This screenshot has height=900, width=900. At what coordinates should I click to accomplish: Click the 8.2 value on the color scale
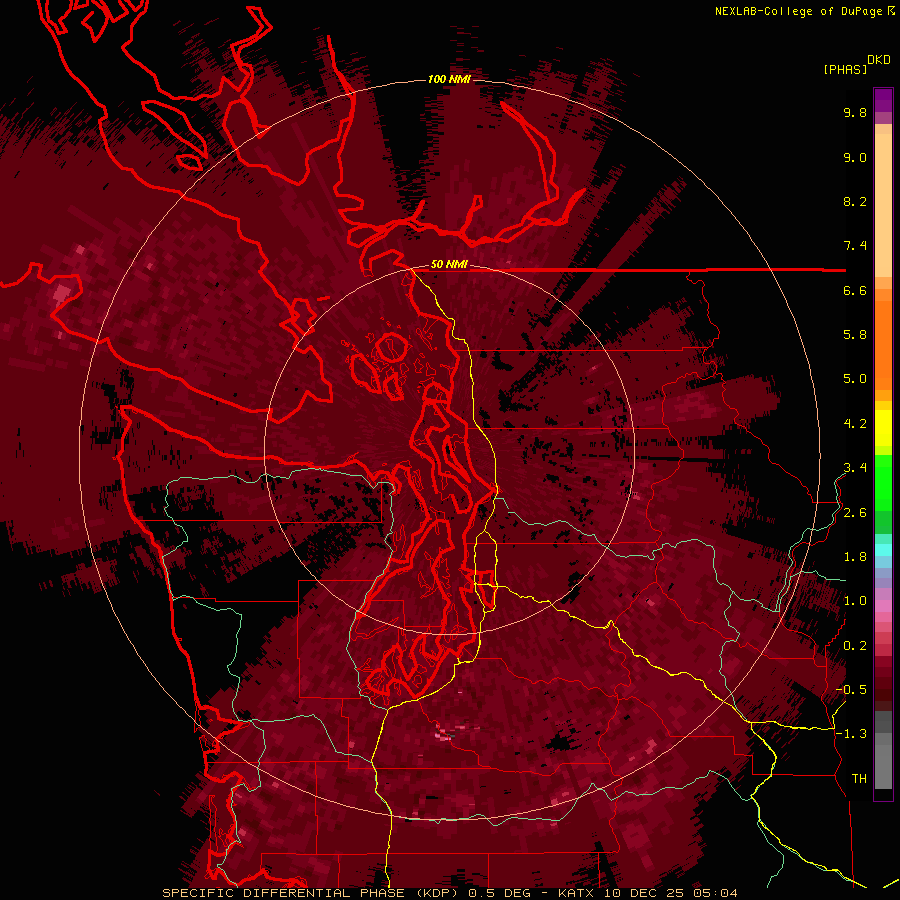coord(855,202)
